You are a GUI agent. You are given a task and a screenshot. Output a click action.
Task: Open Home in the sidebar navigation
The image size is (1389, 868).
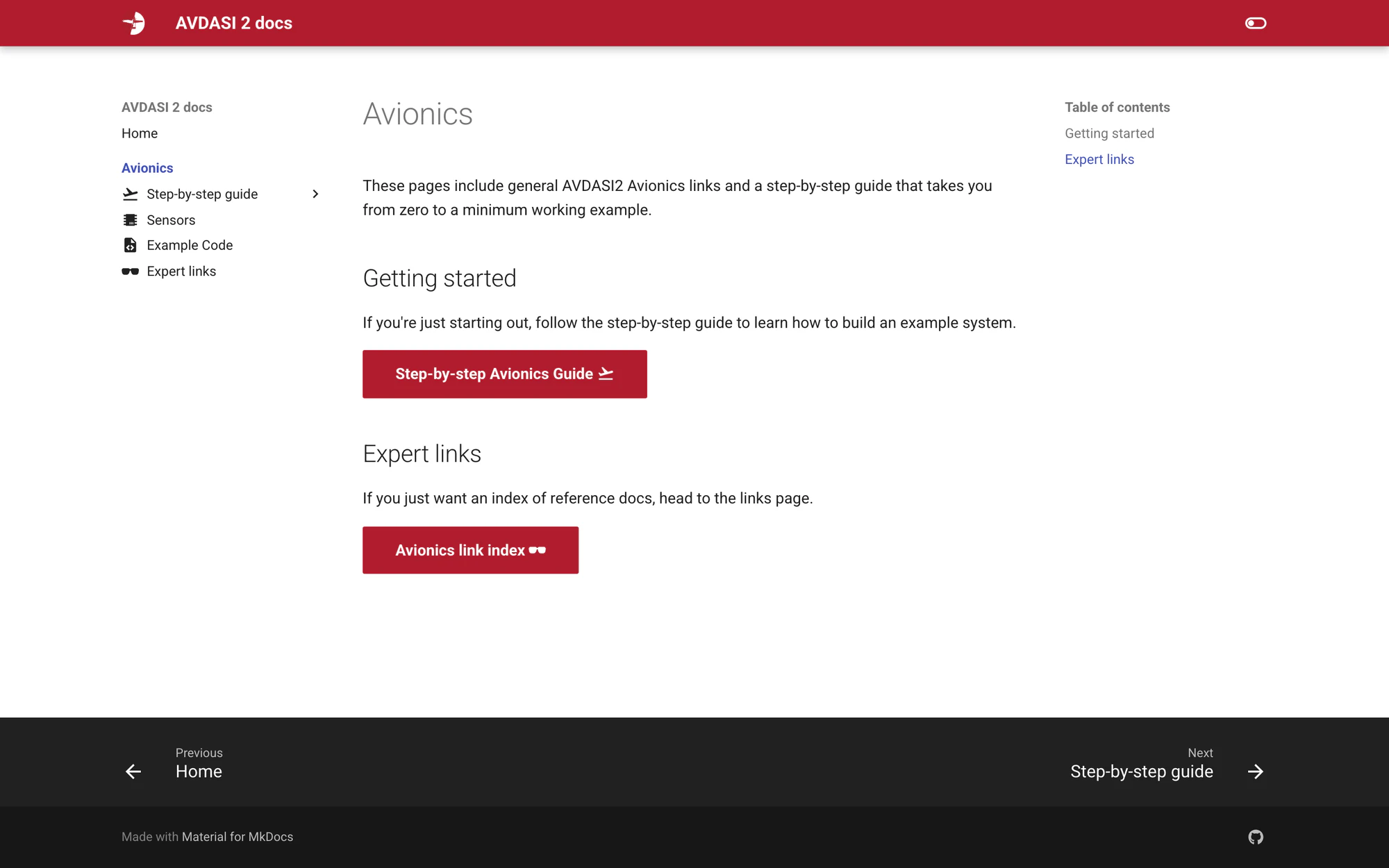pyautogui.click(x=140, y=133)
